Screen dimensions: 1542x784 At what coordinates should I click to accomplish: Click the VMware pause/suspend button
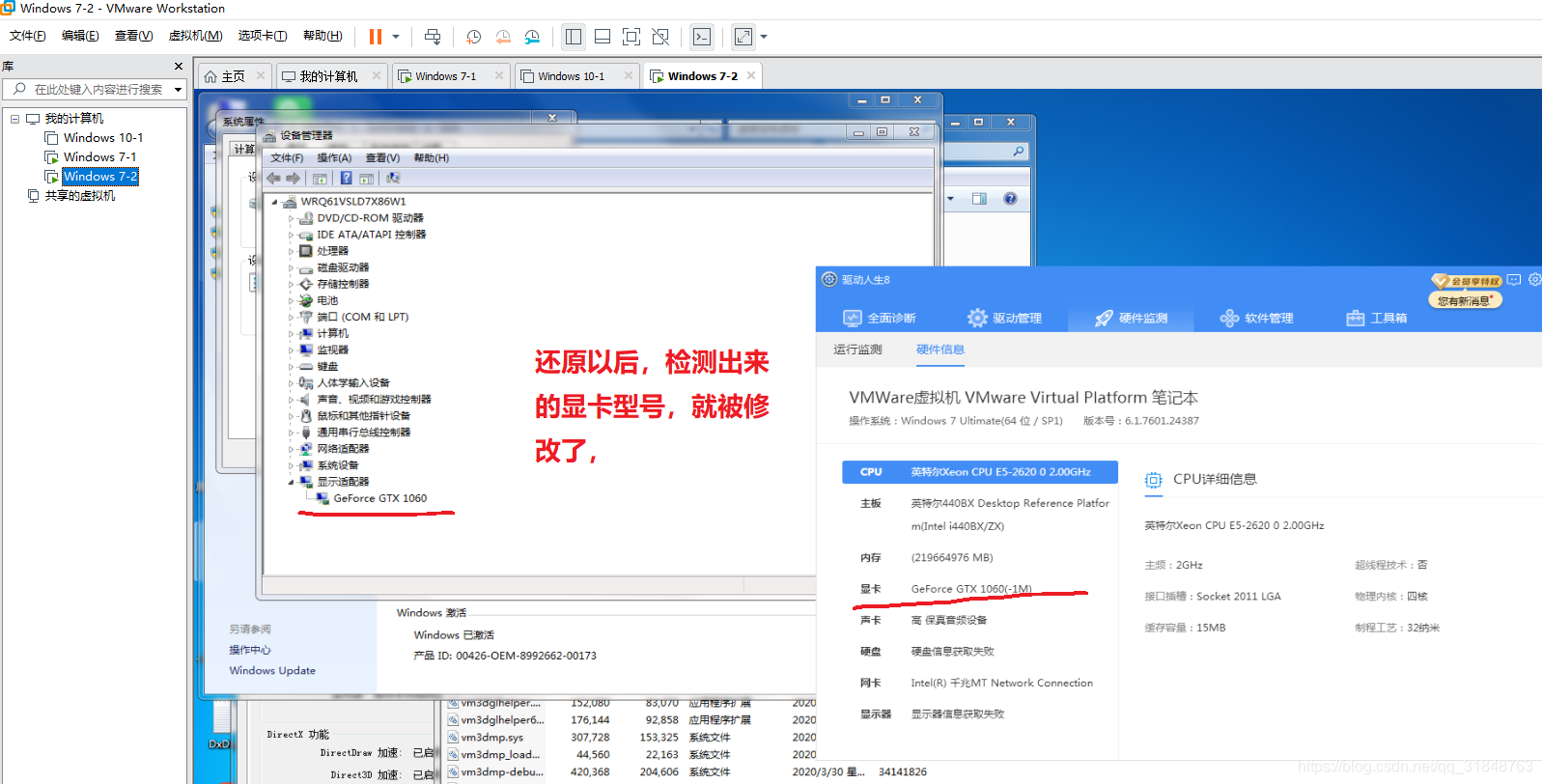click(x=376, y=37)
